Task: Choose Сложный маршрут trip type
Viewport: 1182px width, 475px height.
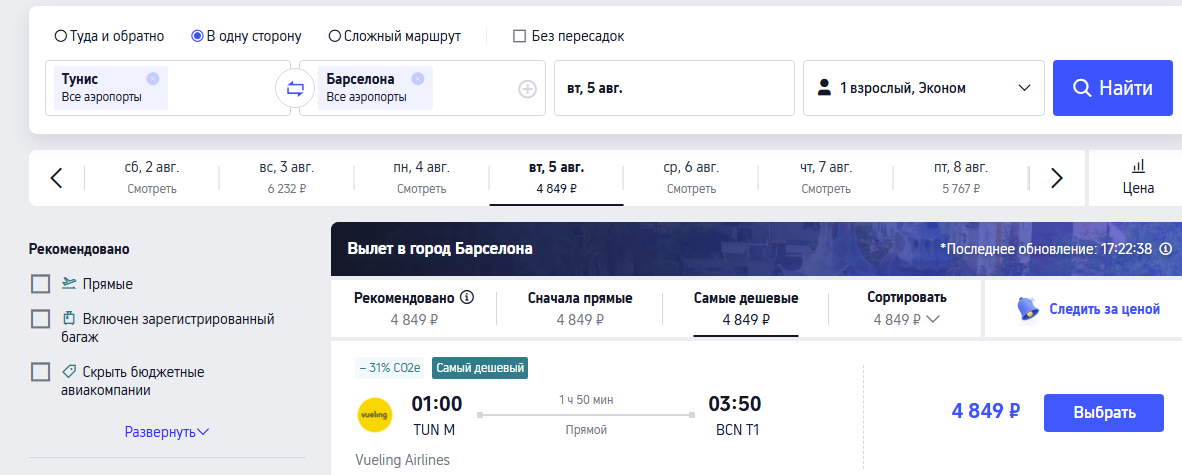Action: click(335, 36)
